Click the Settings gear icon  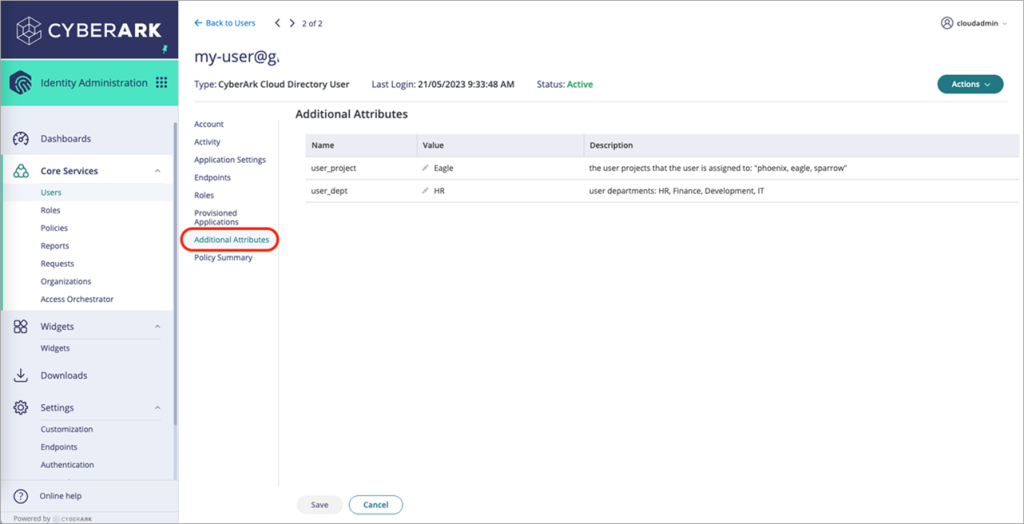21,408
